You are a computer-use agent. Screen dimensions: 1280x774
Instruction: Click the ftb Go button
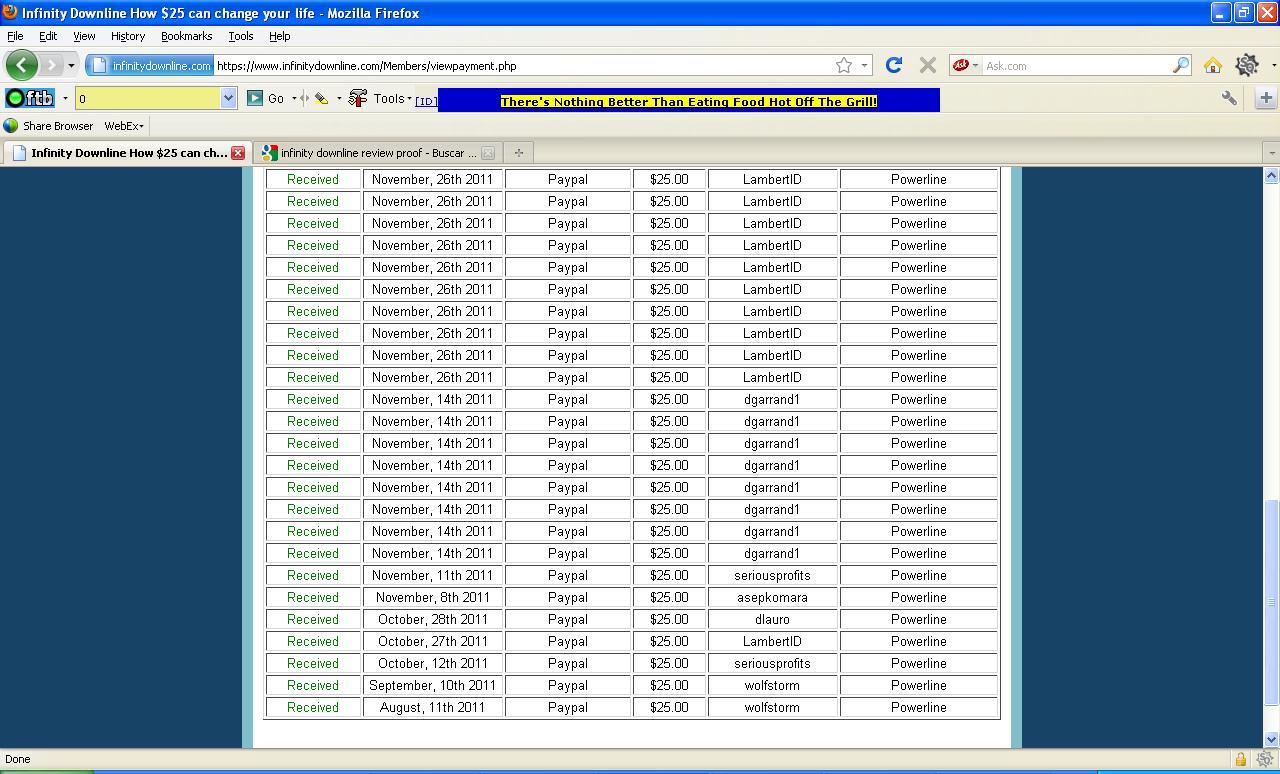265,98
